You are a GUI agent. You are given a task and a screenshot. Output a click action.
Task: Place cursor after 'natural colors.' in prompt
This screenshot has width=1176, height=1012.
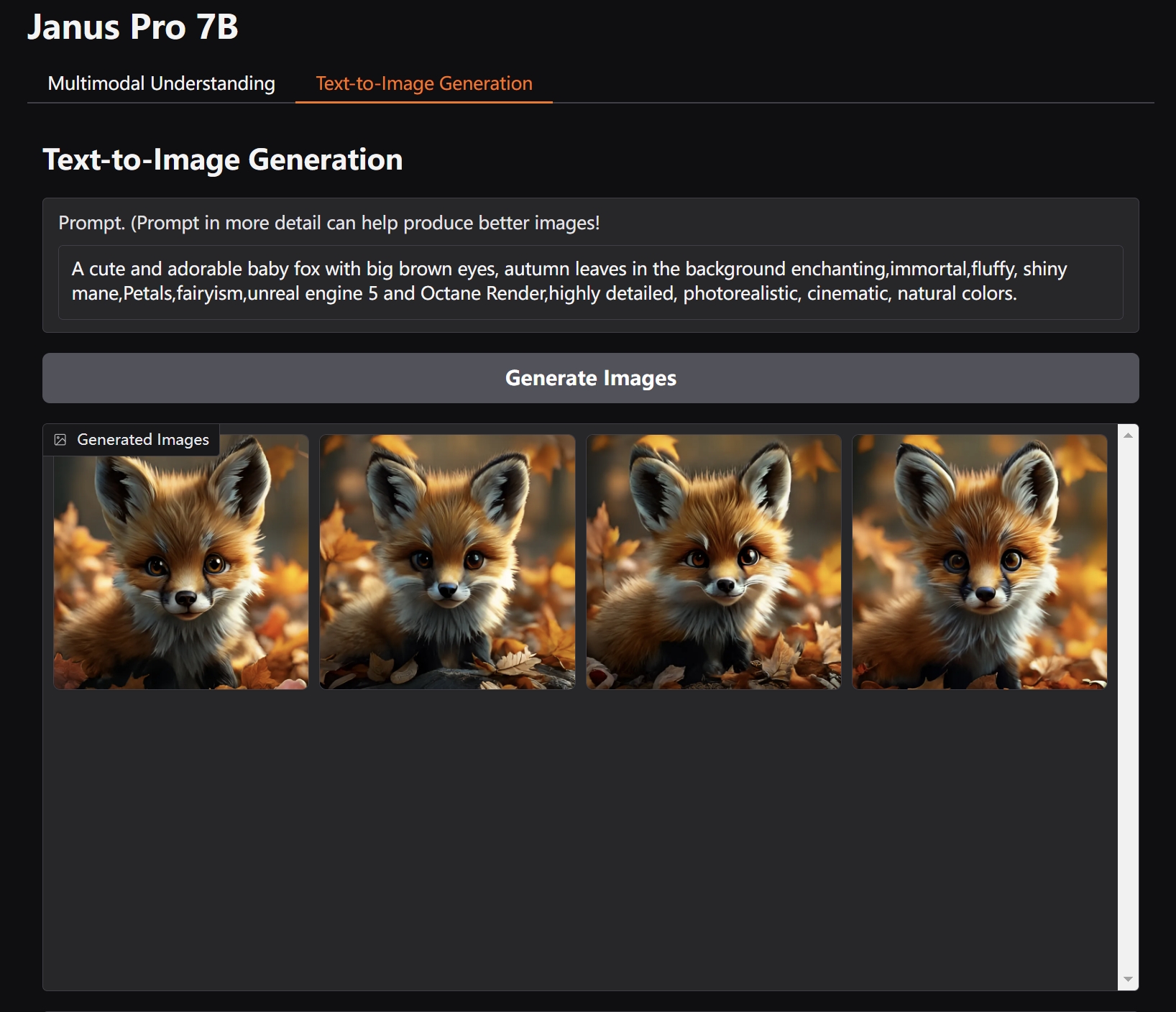(x=1018, y=294)
